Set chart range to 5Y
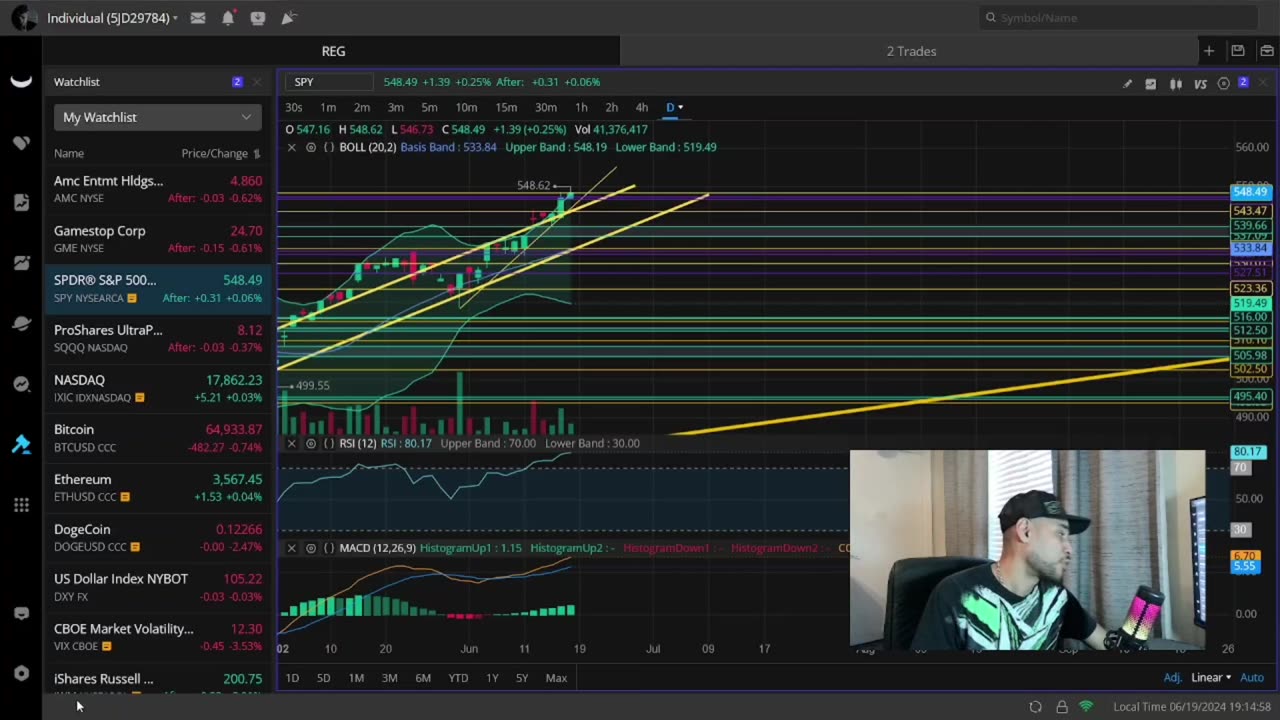 pyautogui.click(x=522, y=678)
